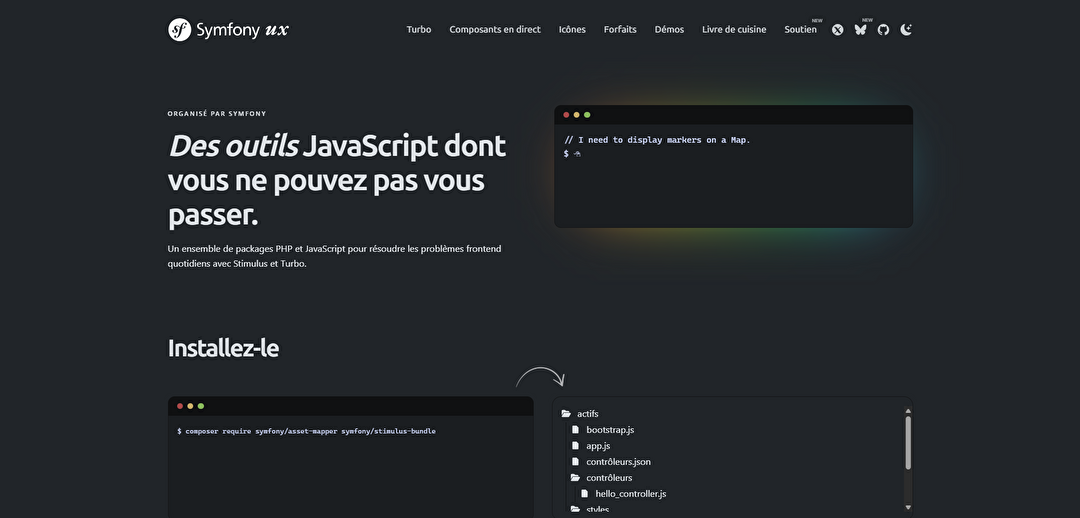This screenshot has width=1080, height=518.
Task: Click file icon next to bootstrap.js
Action: pyautogui.click(x=575, y=430)
